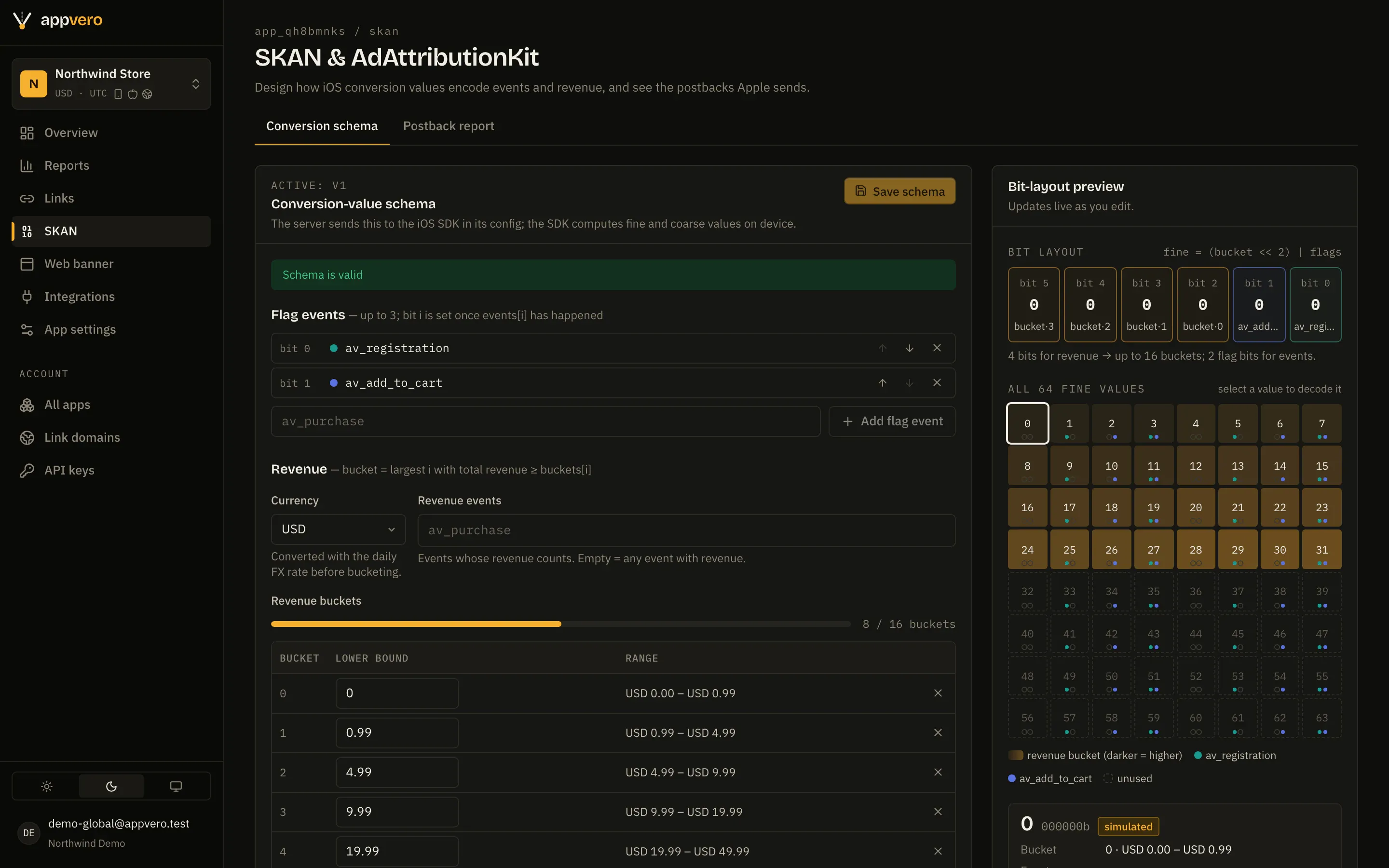This screenshot has width=1389, height=868.
Task: Edit the 9.99 lower bound field
Action: tap(396, 812)
